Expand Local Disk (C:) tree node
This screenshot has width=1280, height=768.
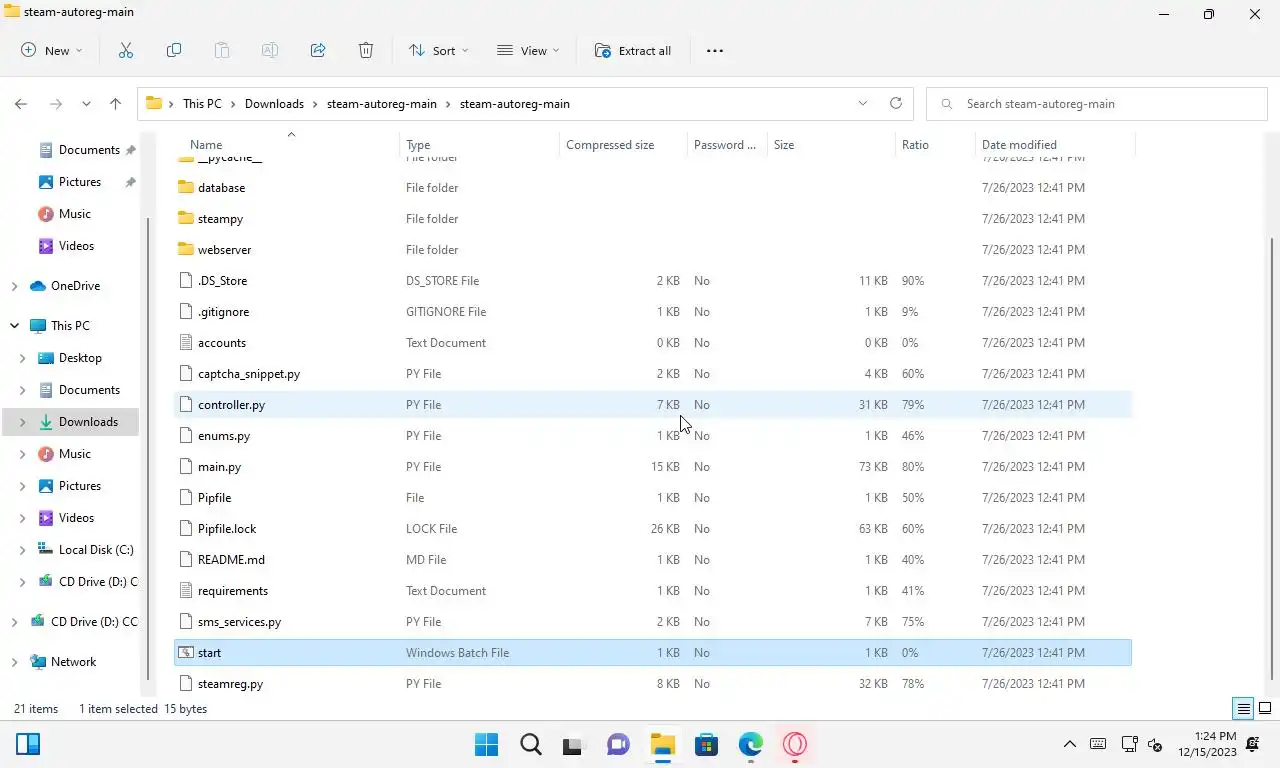pyautogui.click(x=23, y=550)
